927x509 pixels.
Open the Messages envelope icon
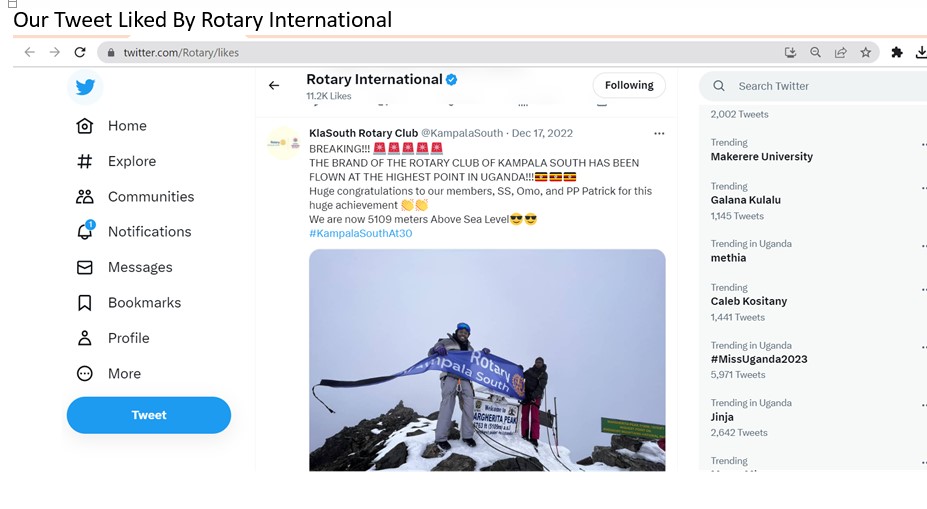tap(85, 267)
